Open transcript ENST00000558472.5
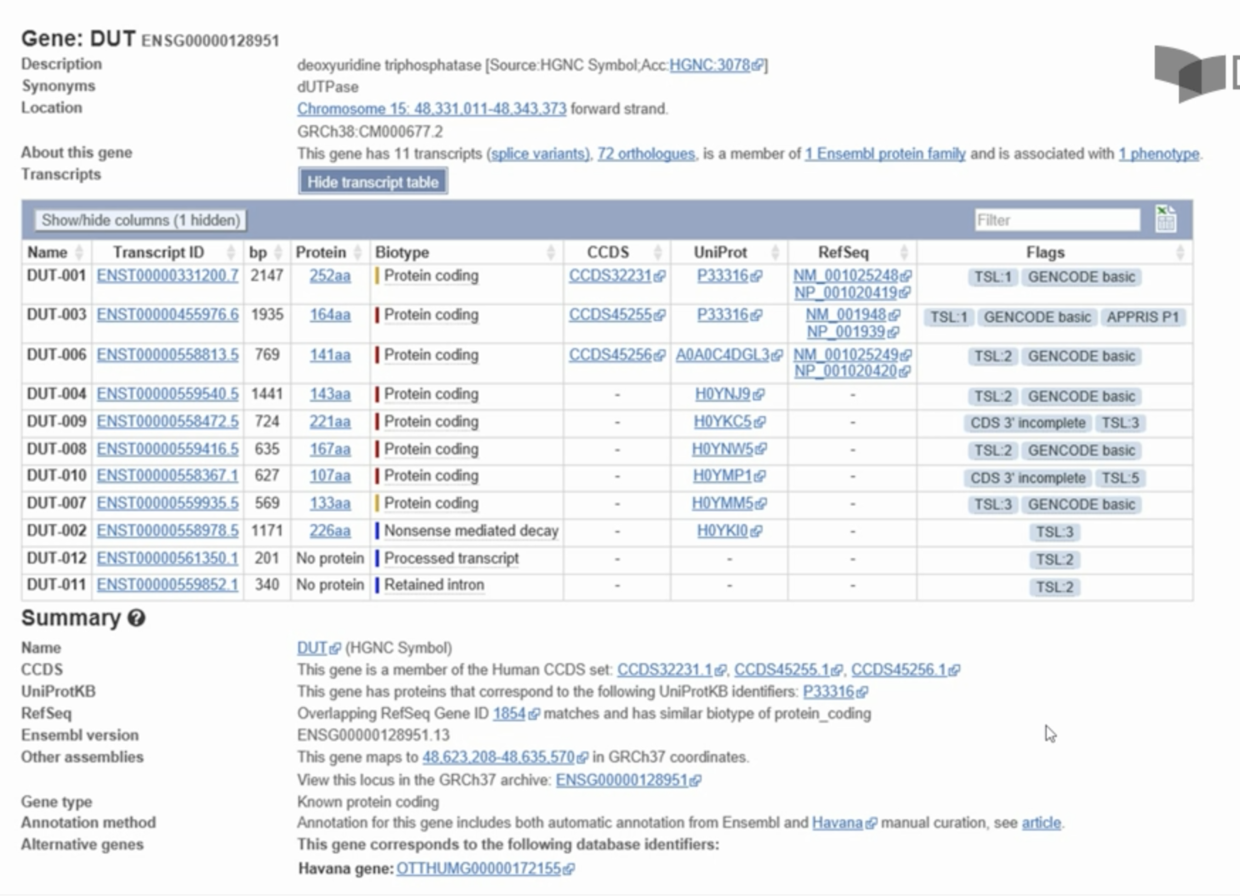1240x896 pixels. click(168, 422)
